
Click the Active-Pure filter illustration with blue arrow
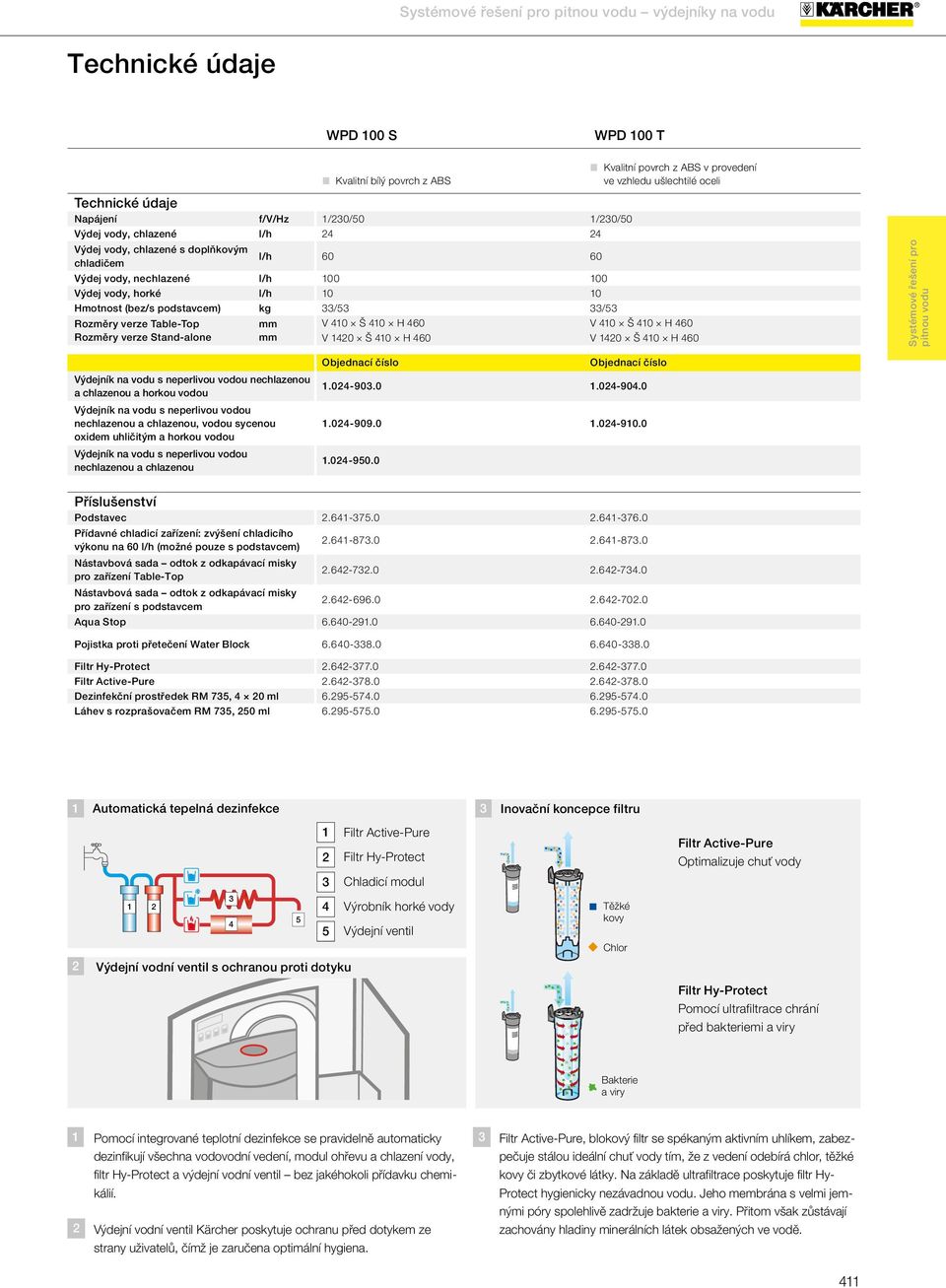pyautogui.click(x=567, y=897)
